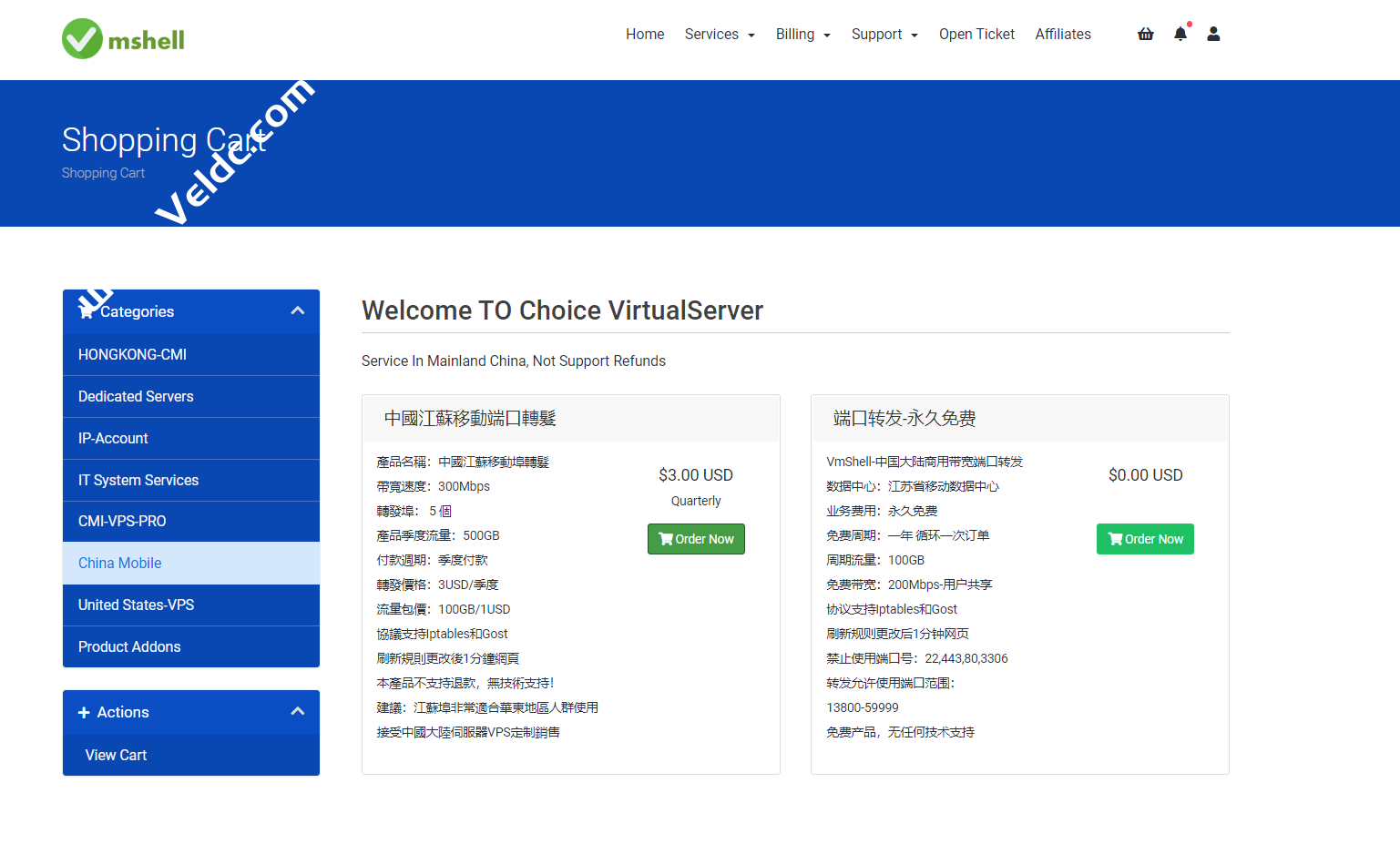Open Ticket from the navigation bar
Screen dimensions: 1400x844
976,34
